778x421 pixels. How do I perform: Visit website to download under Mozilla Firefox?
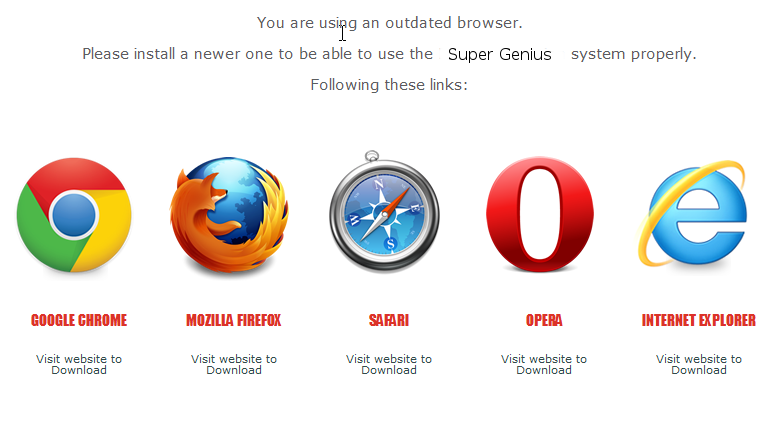click(234, 364)
